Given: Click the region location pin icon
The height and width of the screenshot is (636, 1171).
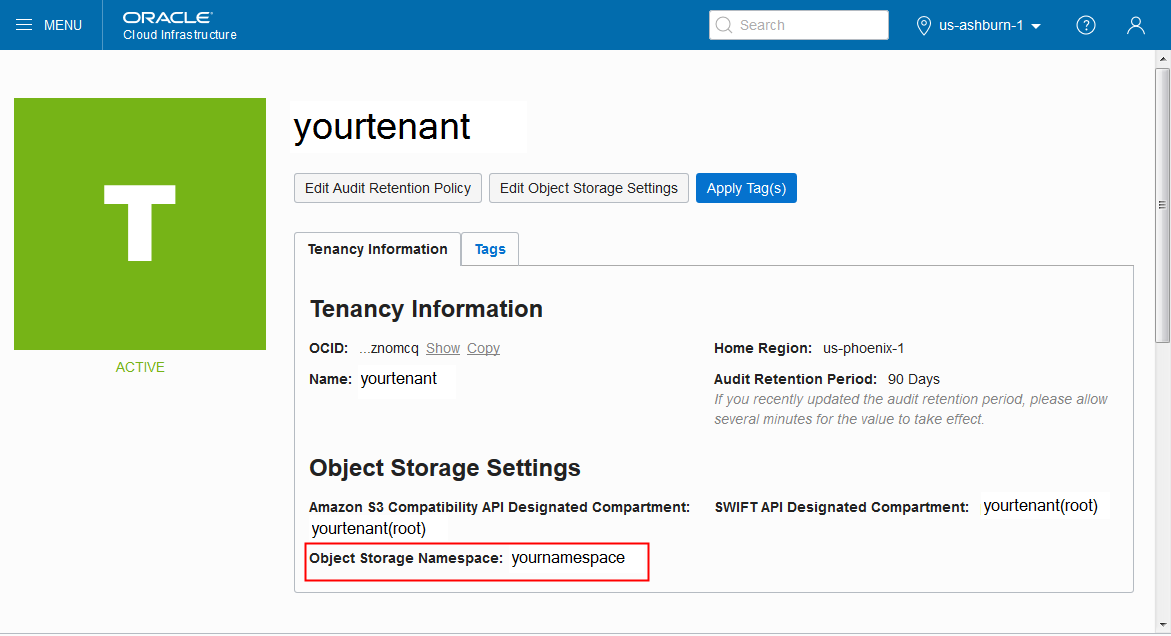Looking at the screenshot, I should [x=924, y=25].
